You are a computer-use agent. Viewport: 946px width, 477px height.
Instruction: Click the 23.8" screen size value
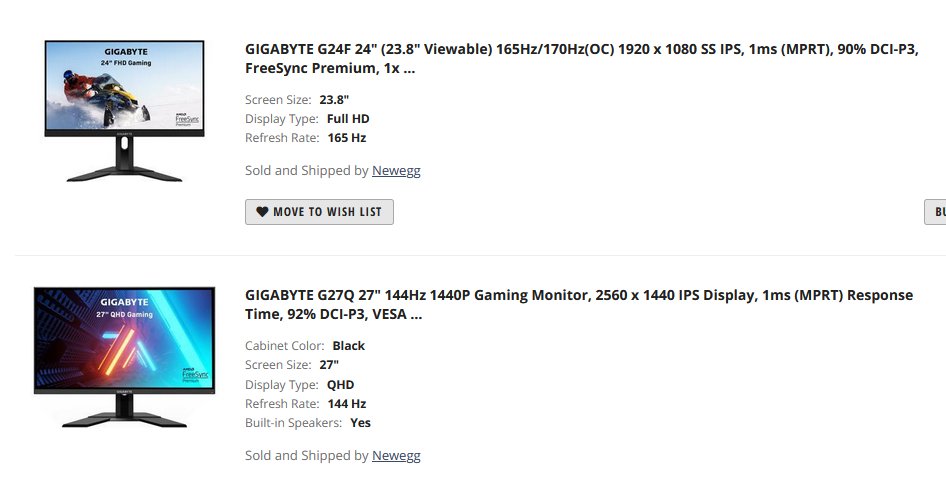coord(334,100)
